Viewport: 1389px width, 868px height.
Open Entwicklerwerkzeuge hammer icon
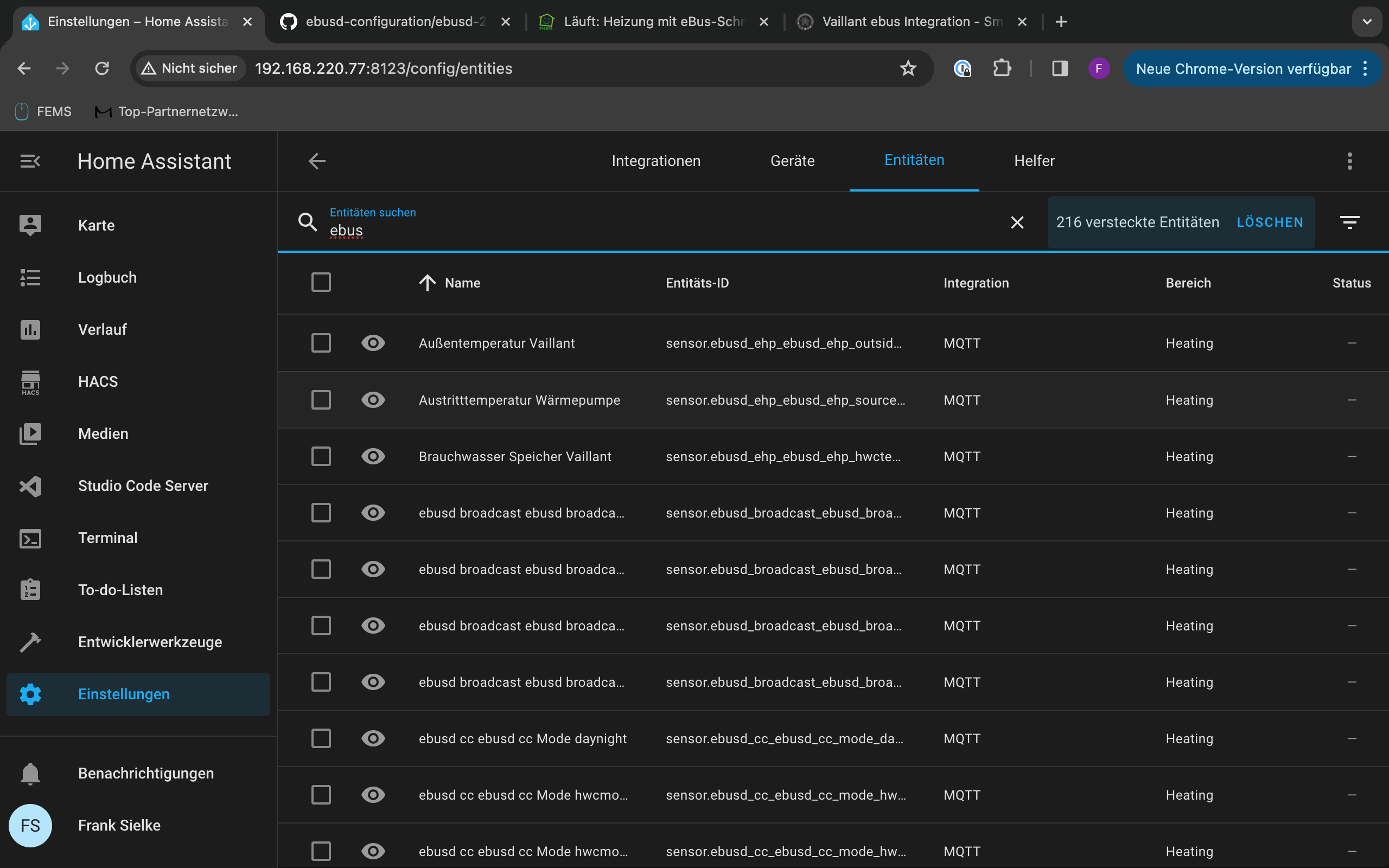pos(30,642)
